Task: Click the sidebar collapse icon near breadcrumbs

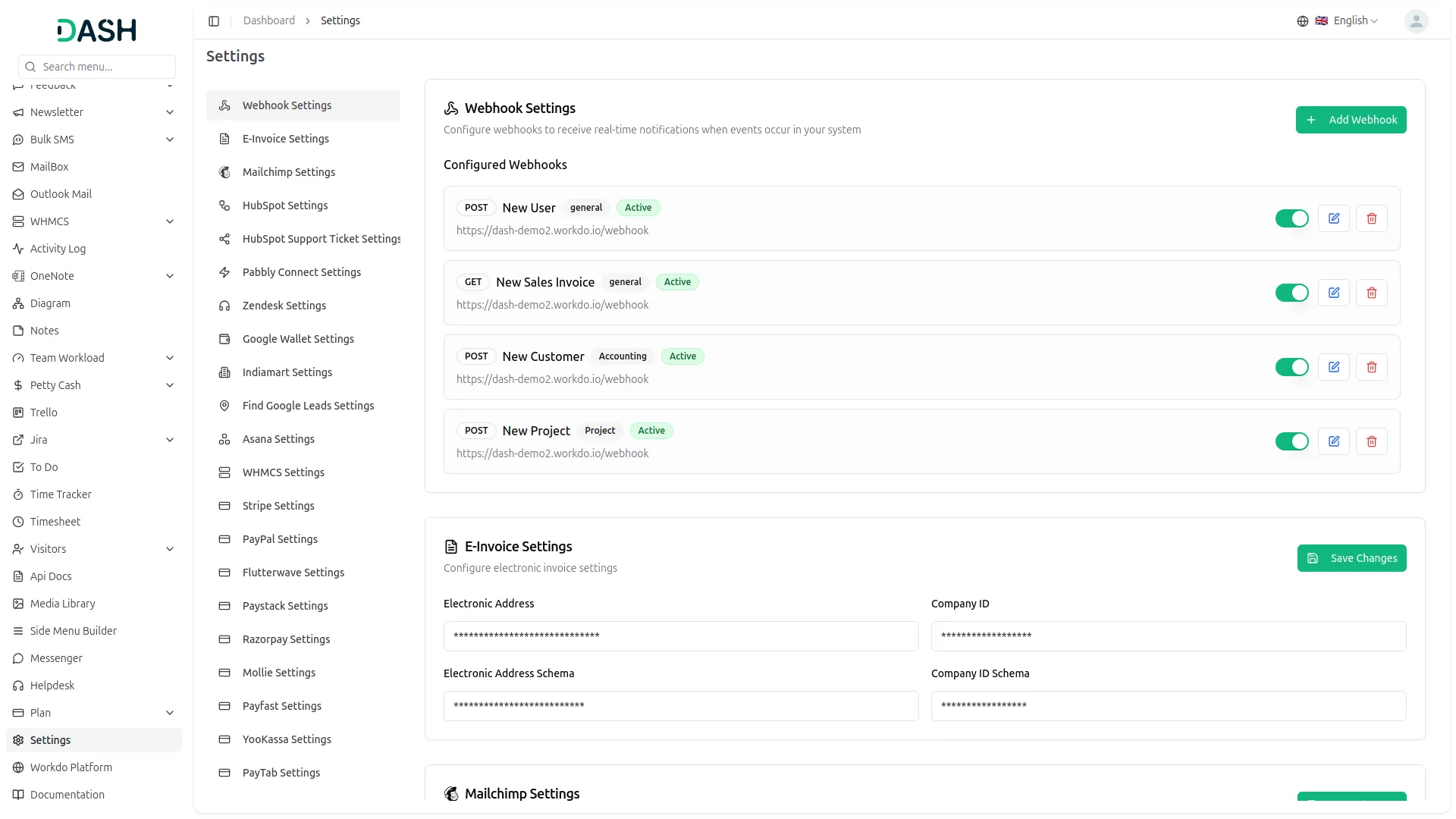Action: pyautogui.click(x=214, y=20)
